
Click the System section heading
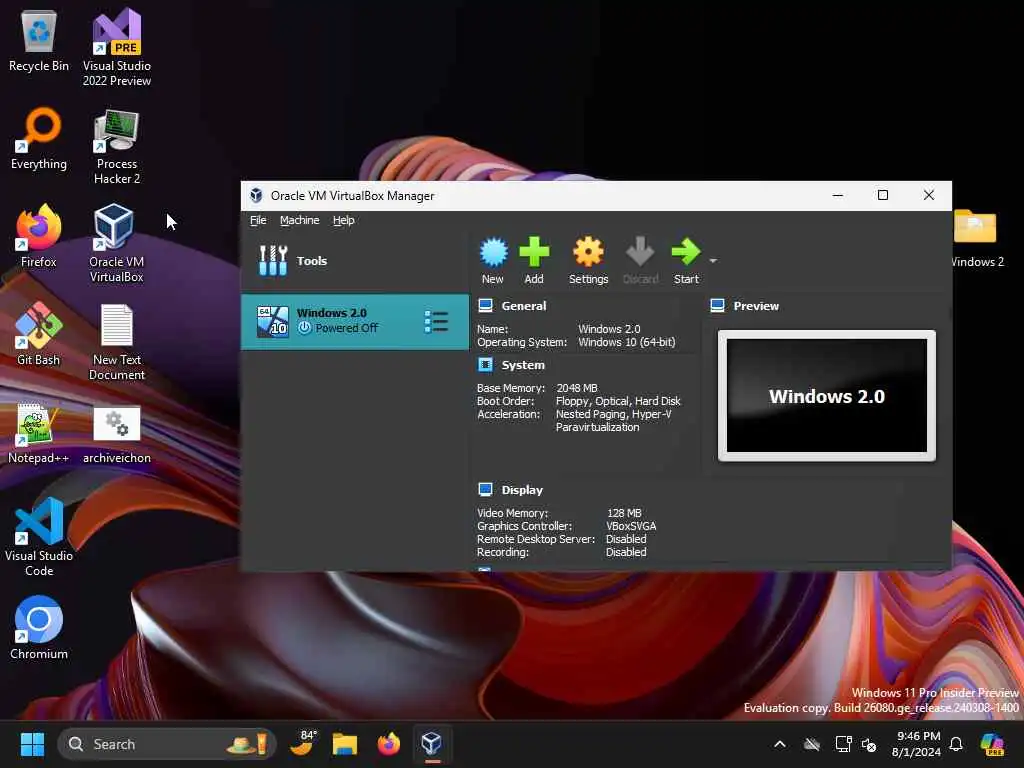click(522, 365)
